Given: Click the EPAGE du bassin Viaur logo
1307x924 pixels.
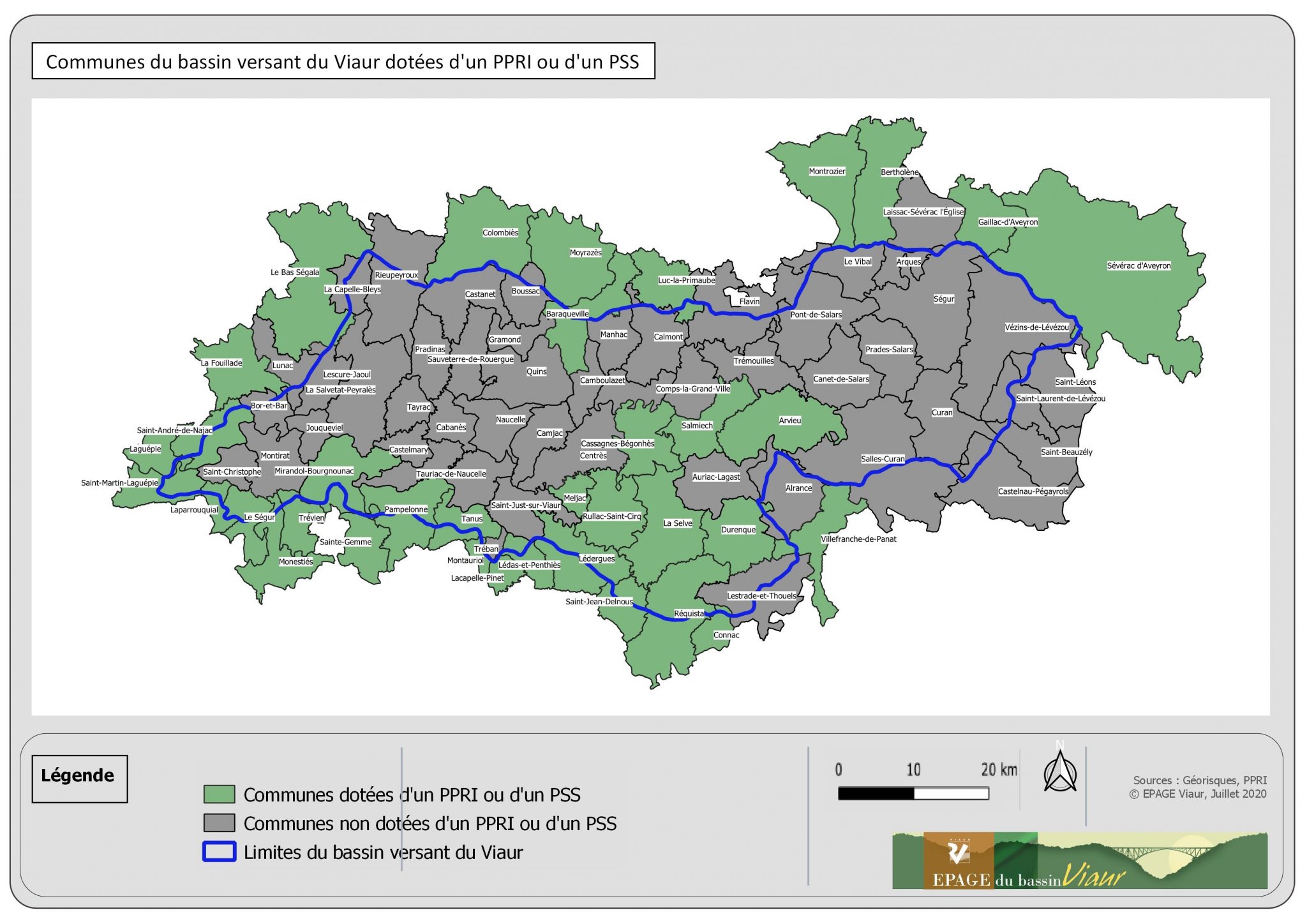Looking at the screenshot, I should tap(1079, 861).
